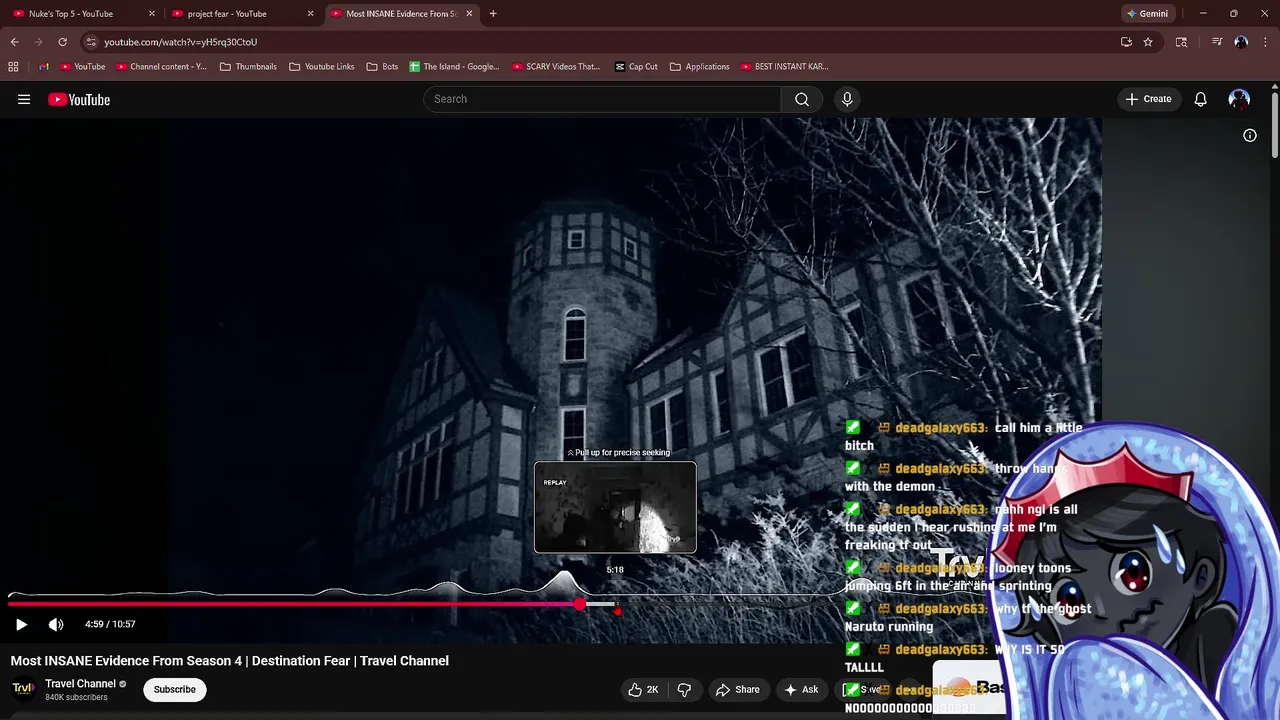Open Chrome profile avatar

[1241, 42]
